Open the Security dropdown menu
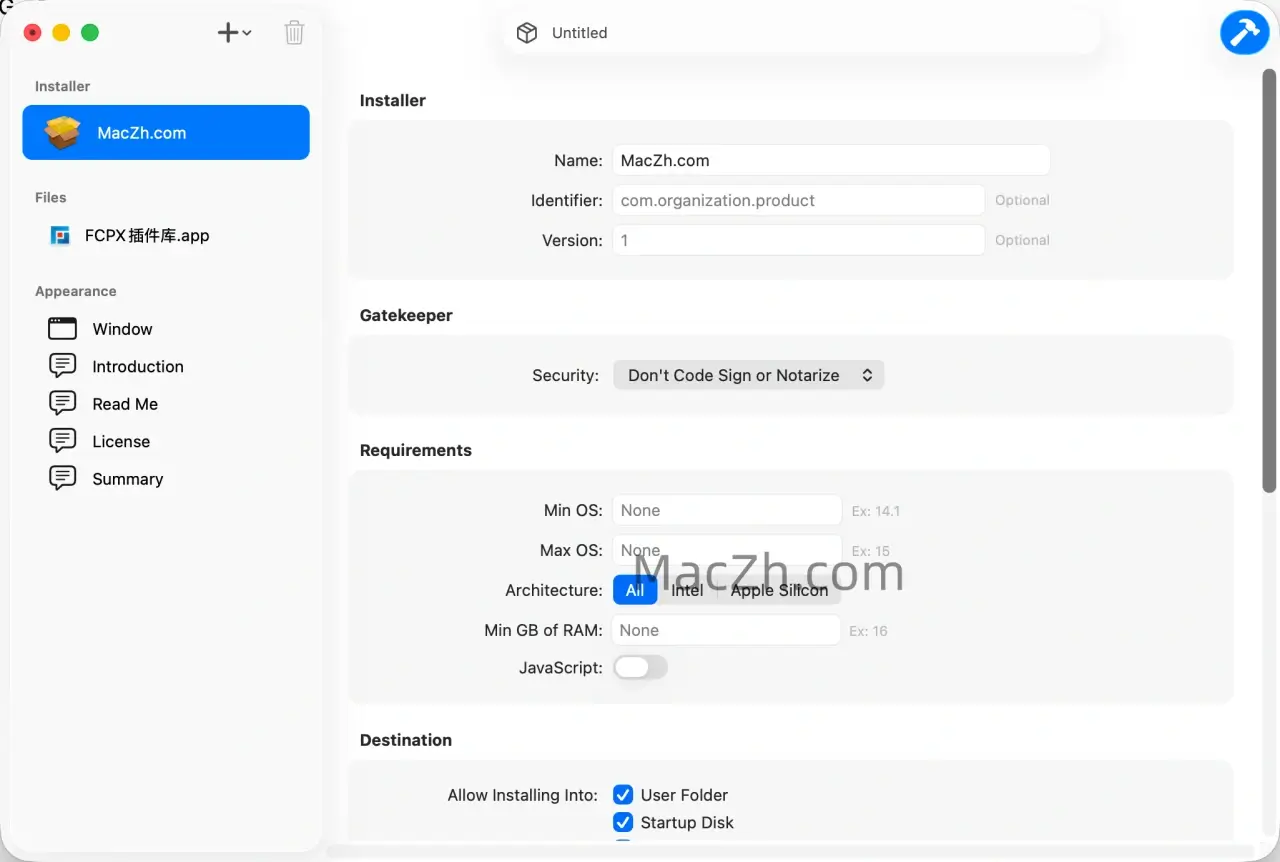The image size is (1280, 862). 748,375
